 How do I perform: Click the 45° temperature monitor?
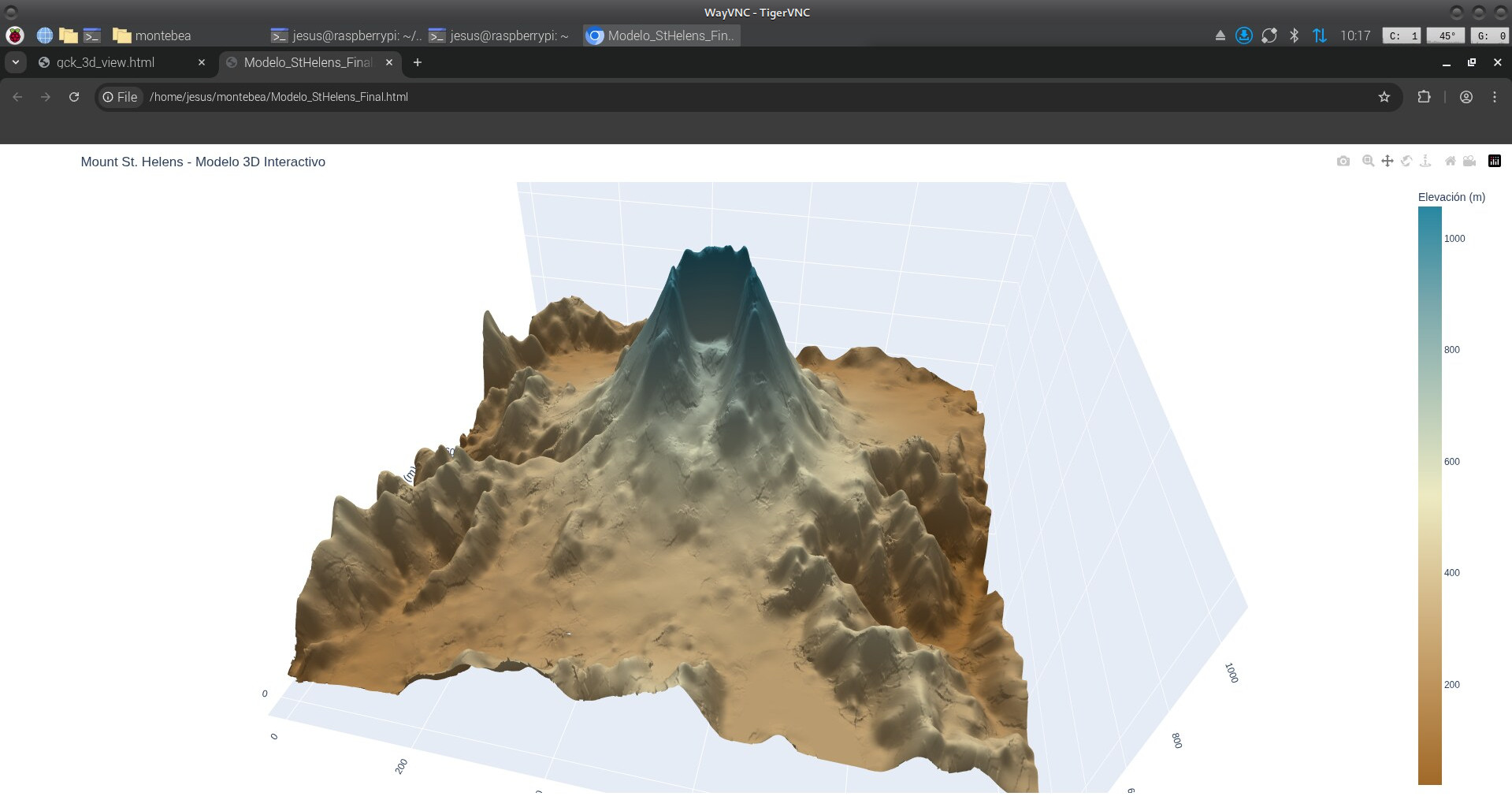pos(1447,35)
